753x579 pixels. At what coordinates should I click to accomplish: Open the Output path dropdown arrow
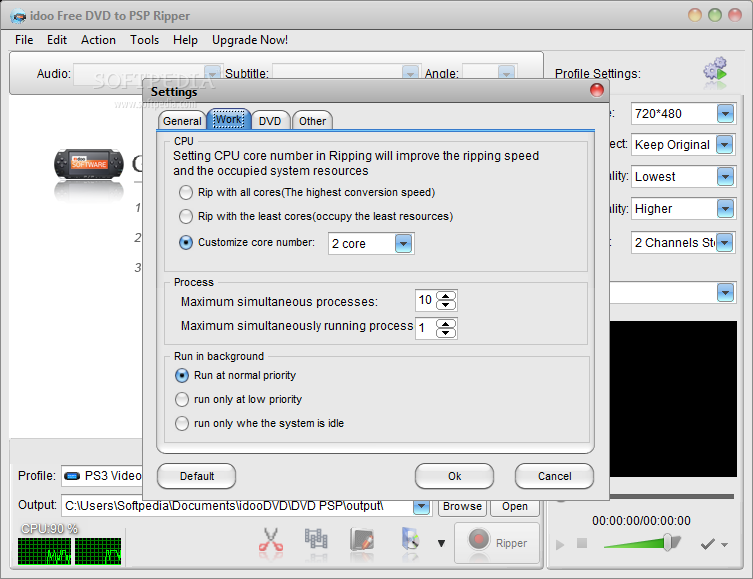[x=421, y=507]
